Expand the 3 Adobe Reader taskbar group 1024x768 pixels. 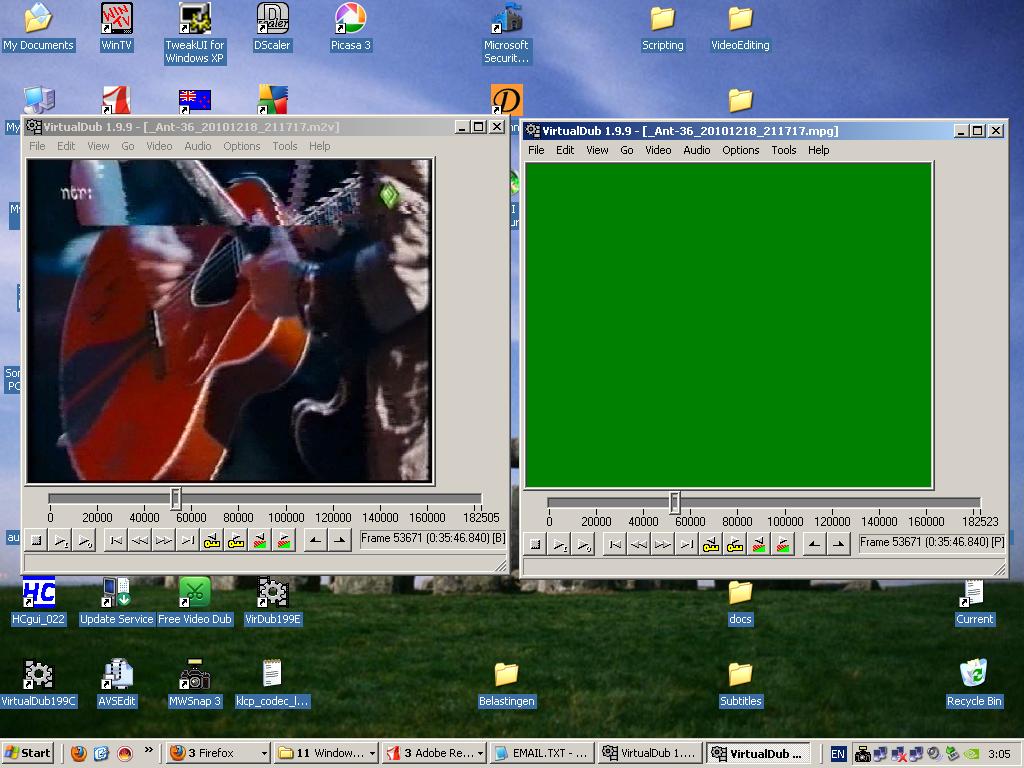coord(434,753)
